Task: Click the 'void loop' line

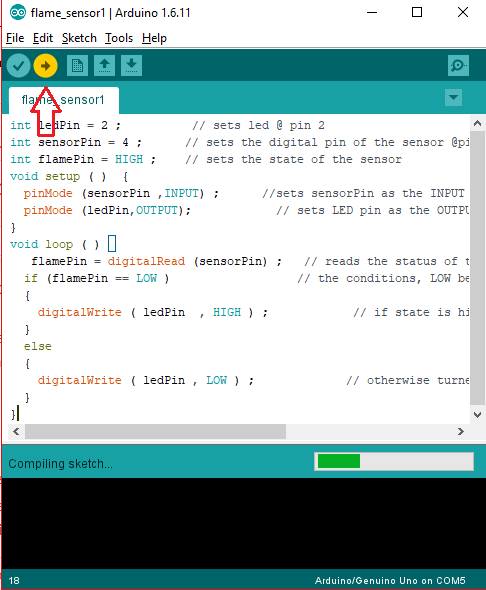Action: 63,244
